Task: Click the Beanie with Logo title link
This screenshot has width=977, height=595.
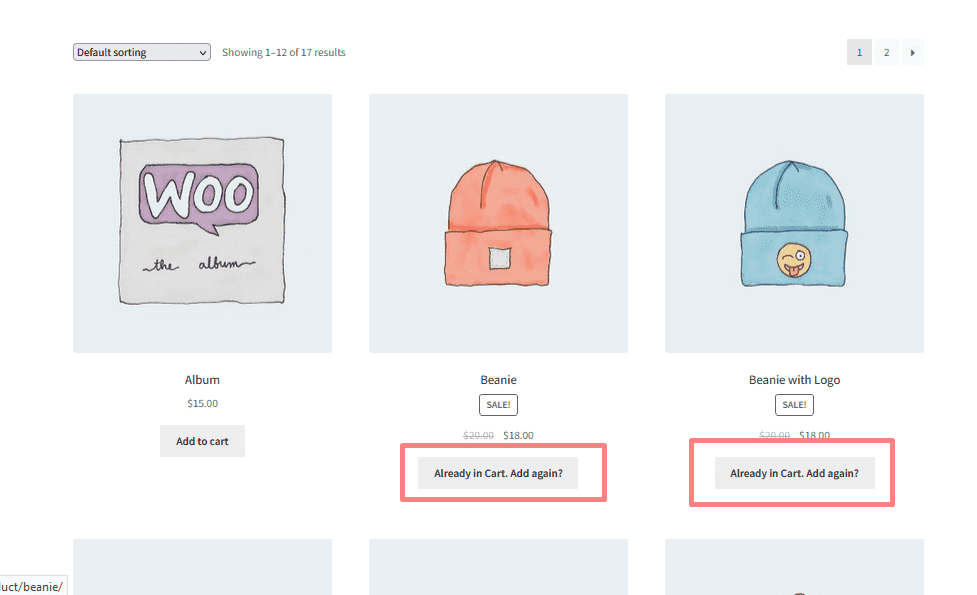Action: (794, 380)
